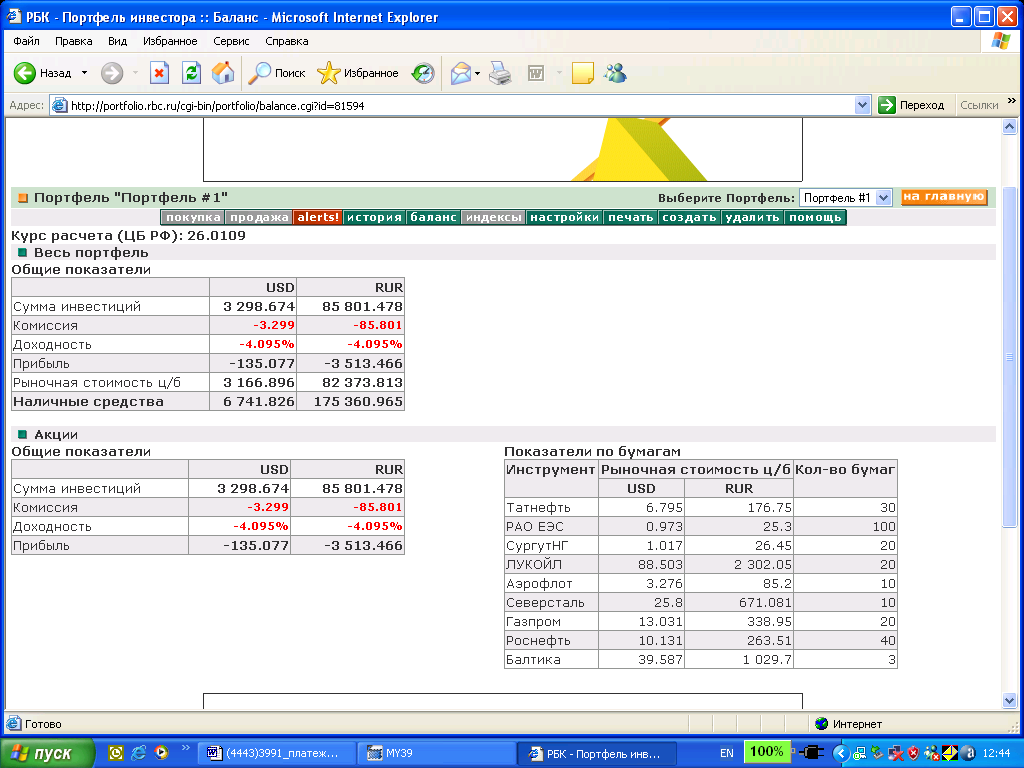
Task: Open the Портфель #1 selection dropdown
Action: [884, 198]
